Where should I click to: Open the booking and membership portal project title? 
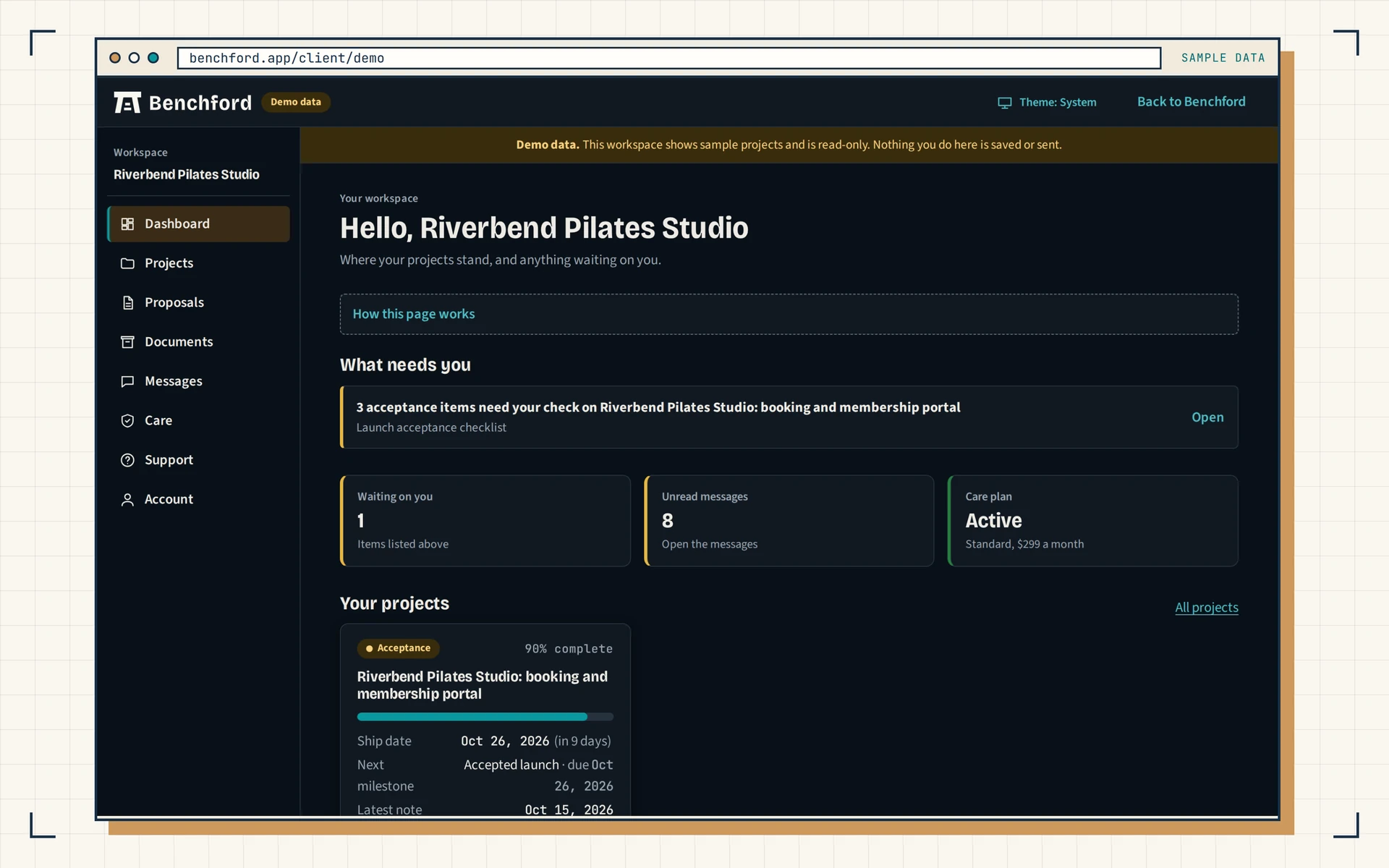pos(482,685)
